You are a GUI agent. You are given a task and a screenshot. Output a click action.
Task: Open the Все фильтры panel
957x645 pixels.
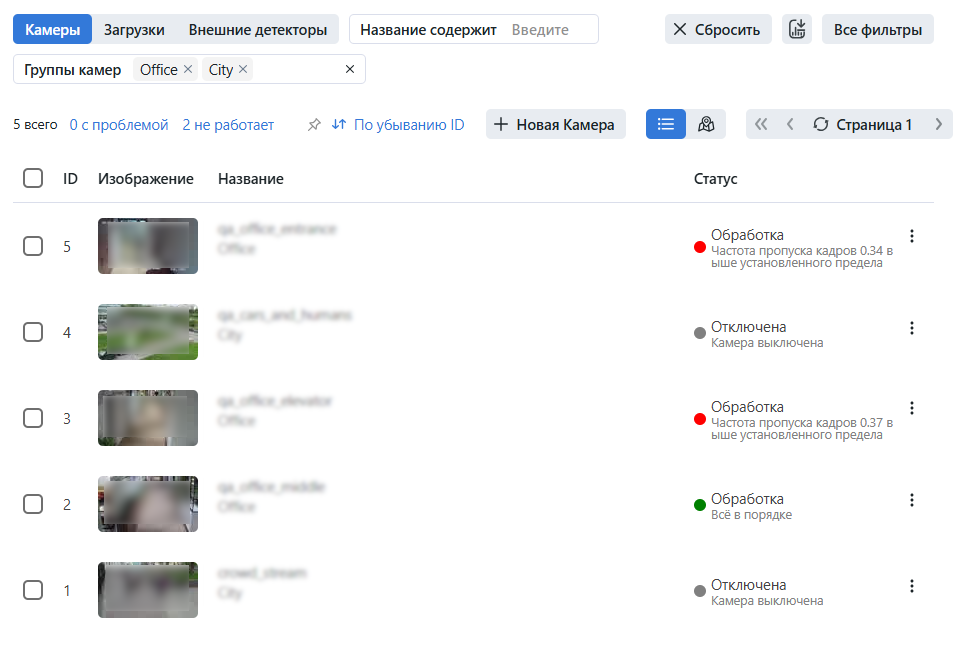877,29
